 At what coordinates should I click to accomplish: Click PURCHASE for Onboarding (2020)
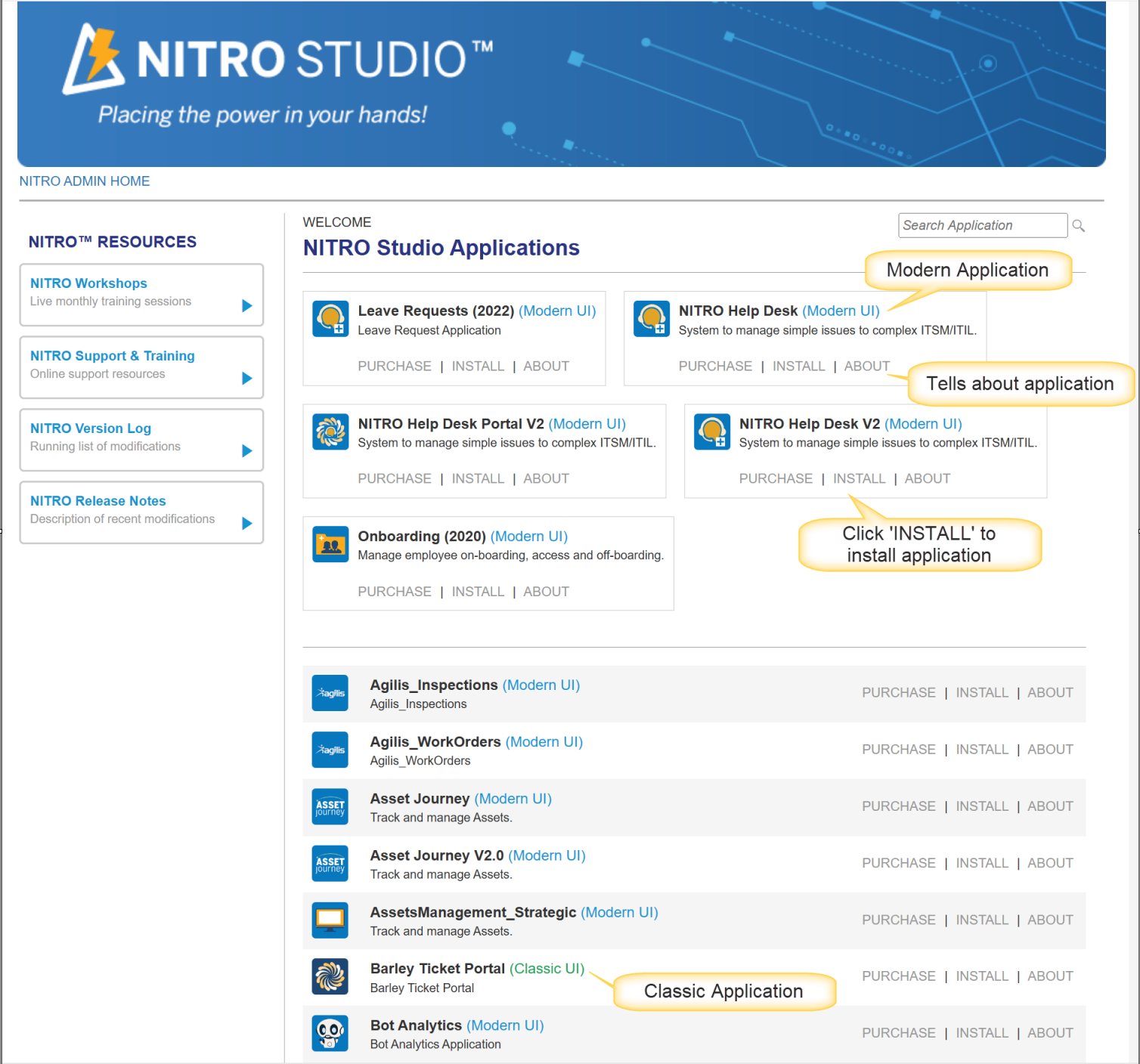coord(395,592)
